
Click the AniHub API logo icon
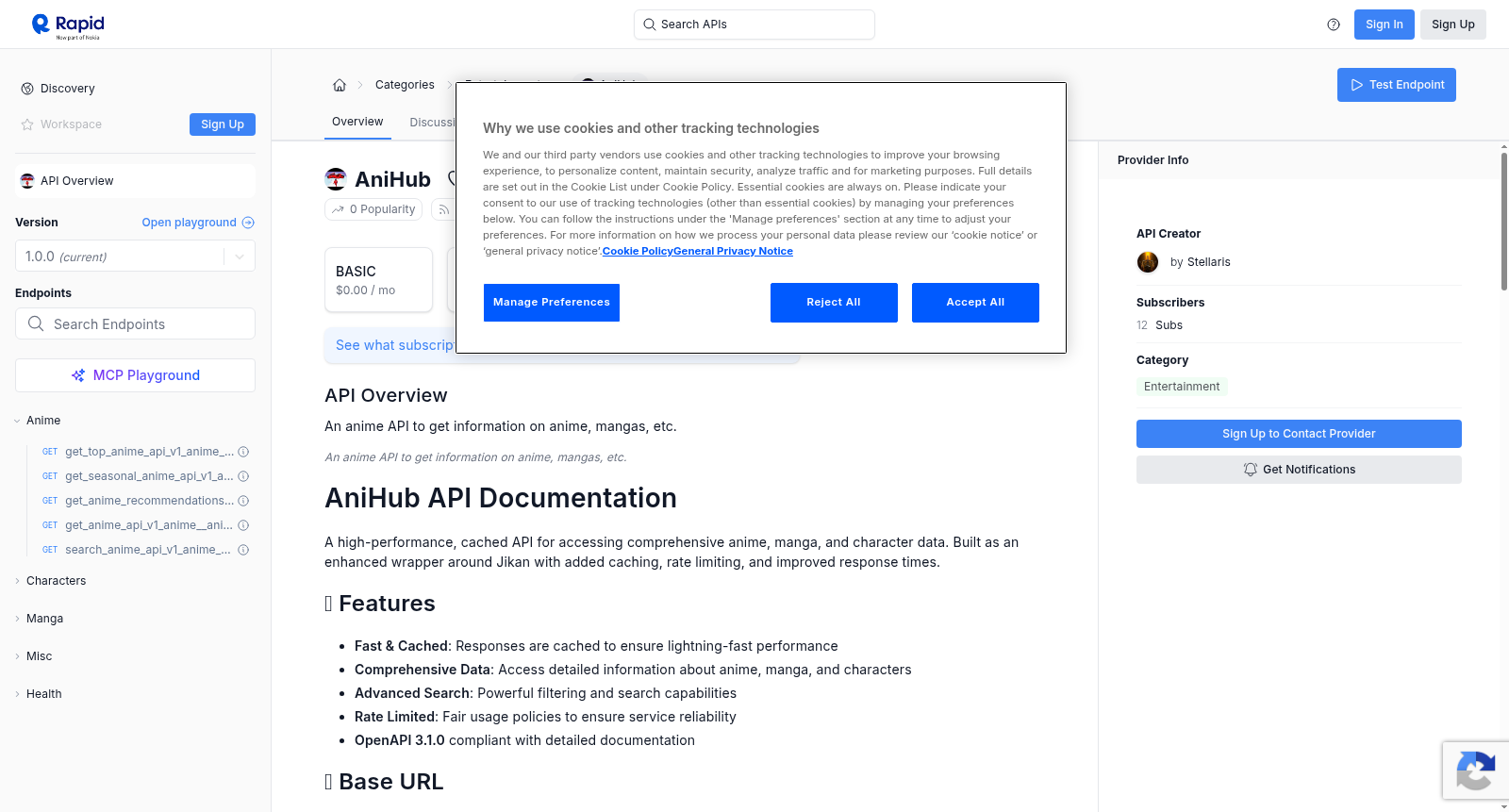point(336,179)
